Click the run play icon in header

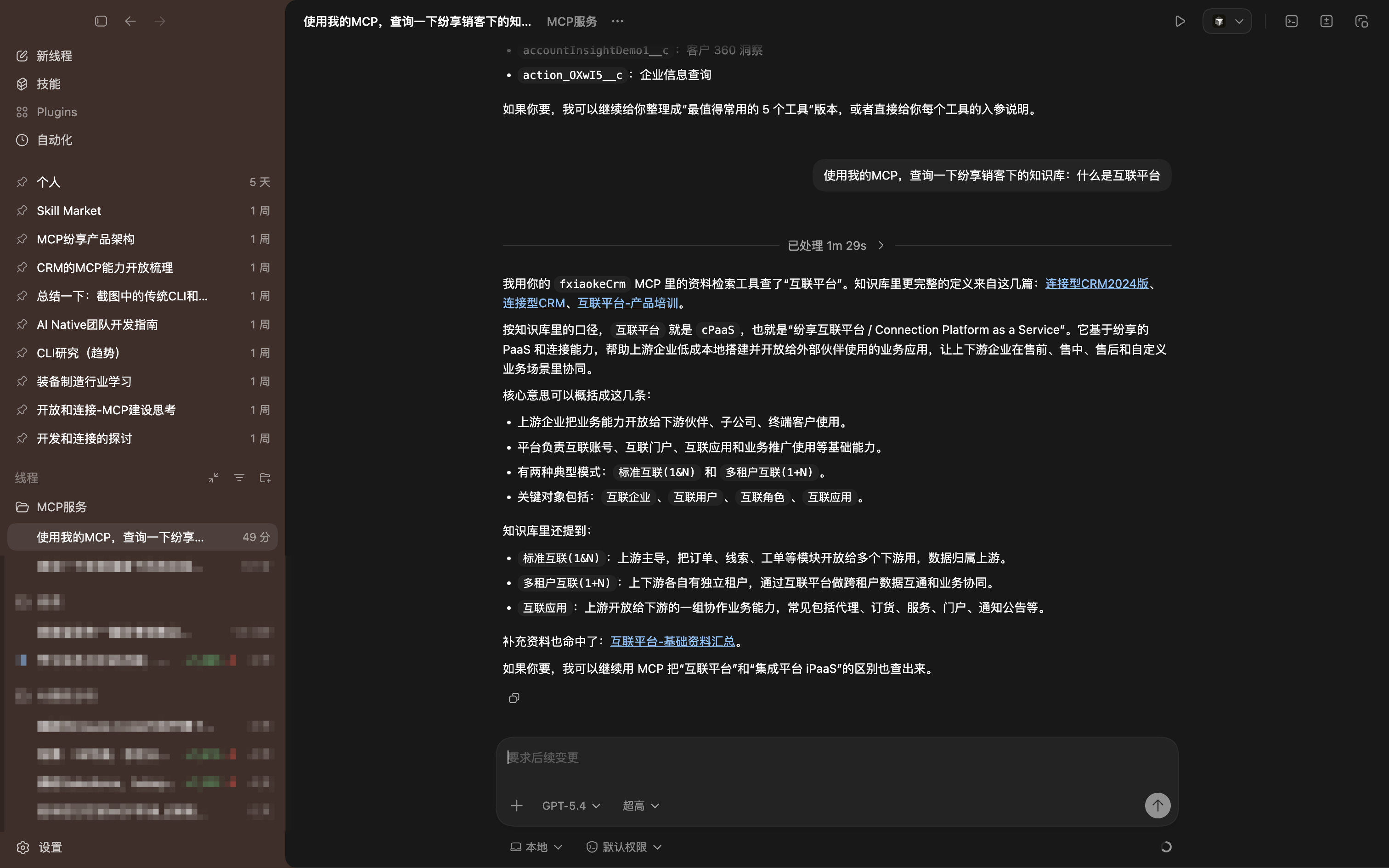1180,21
